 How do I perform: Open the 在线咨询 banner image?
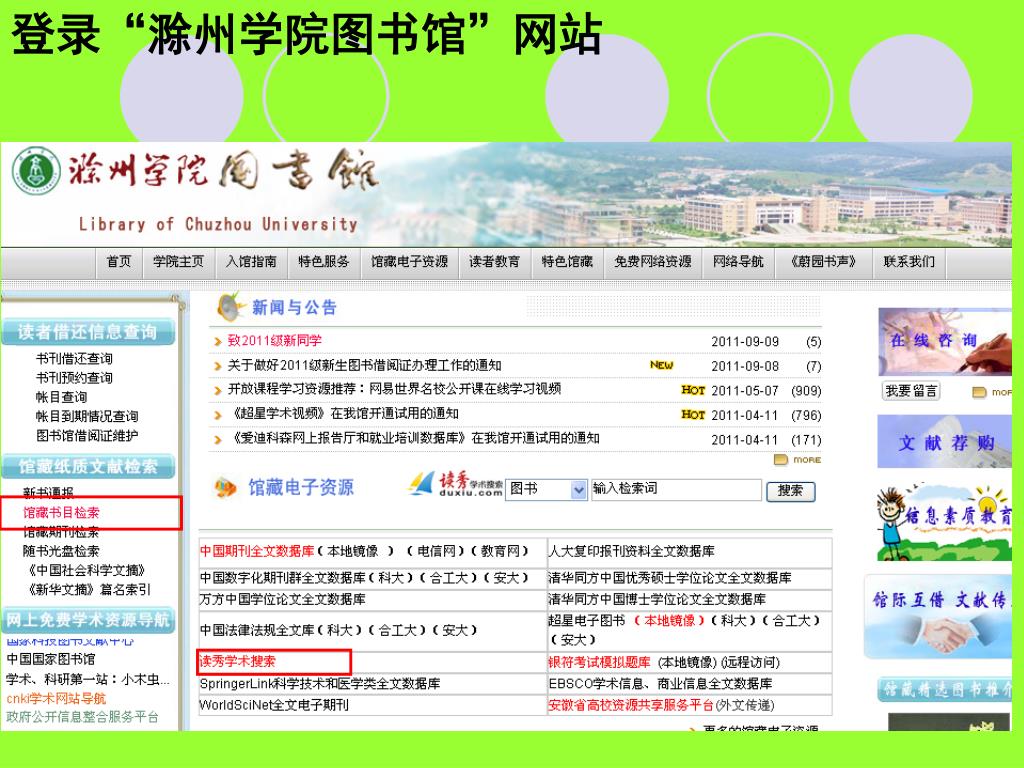[944, 342]
